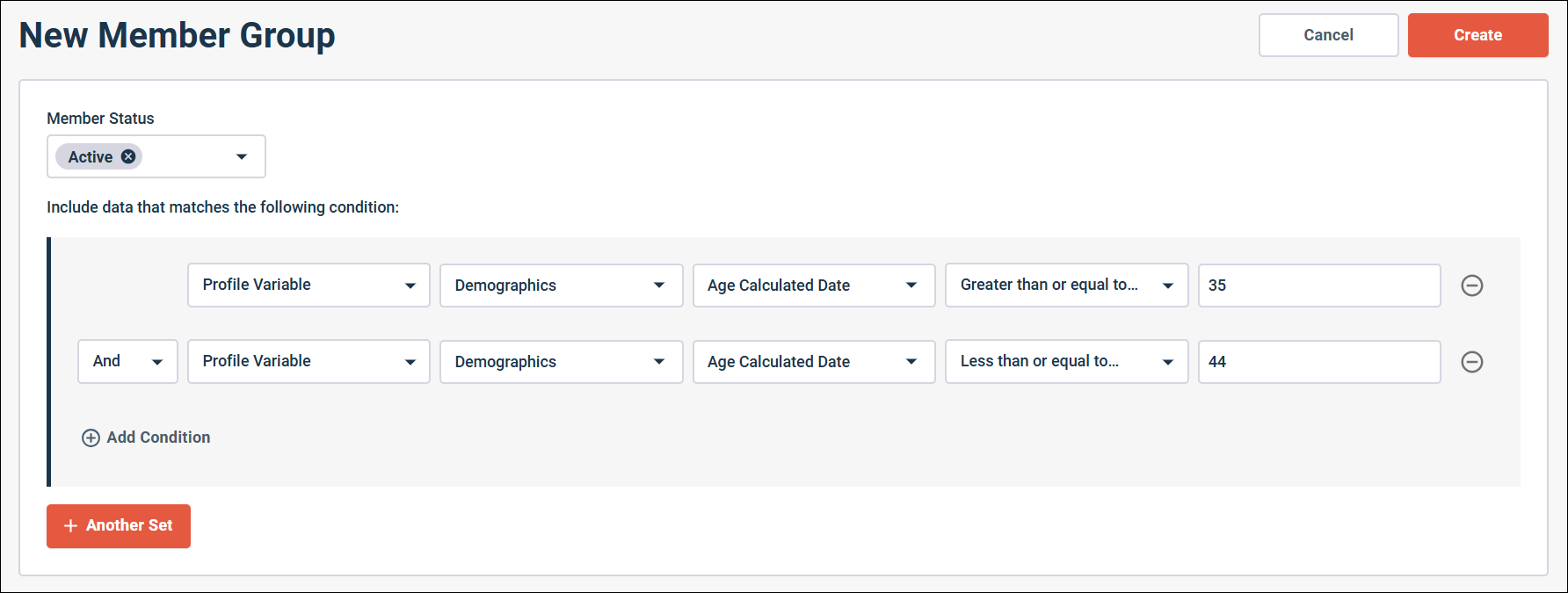This screenshot has height=593, width=1568.
Task: Open the Member Status dropdown arrow
Action: click(242, 156)
